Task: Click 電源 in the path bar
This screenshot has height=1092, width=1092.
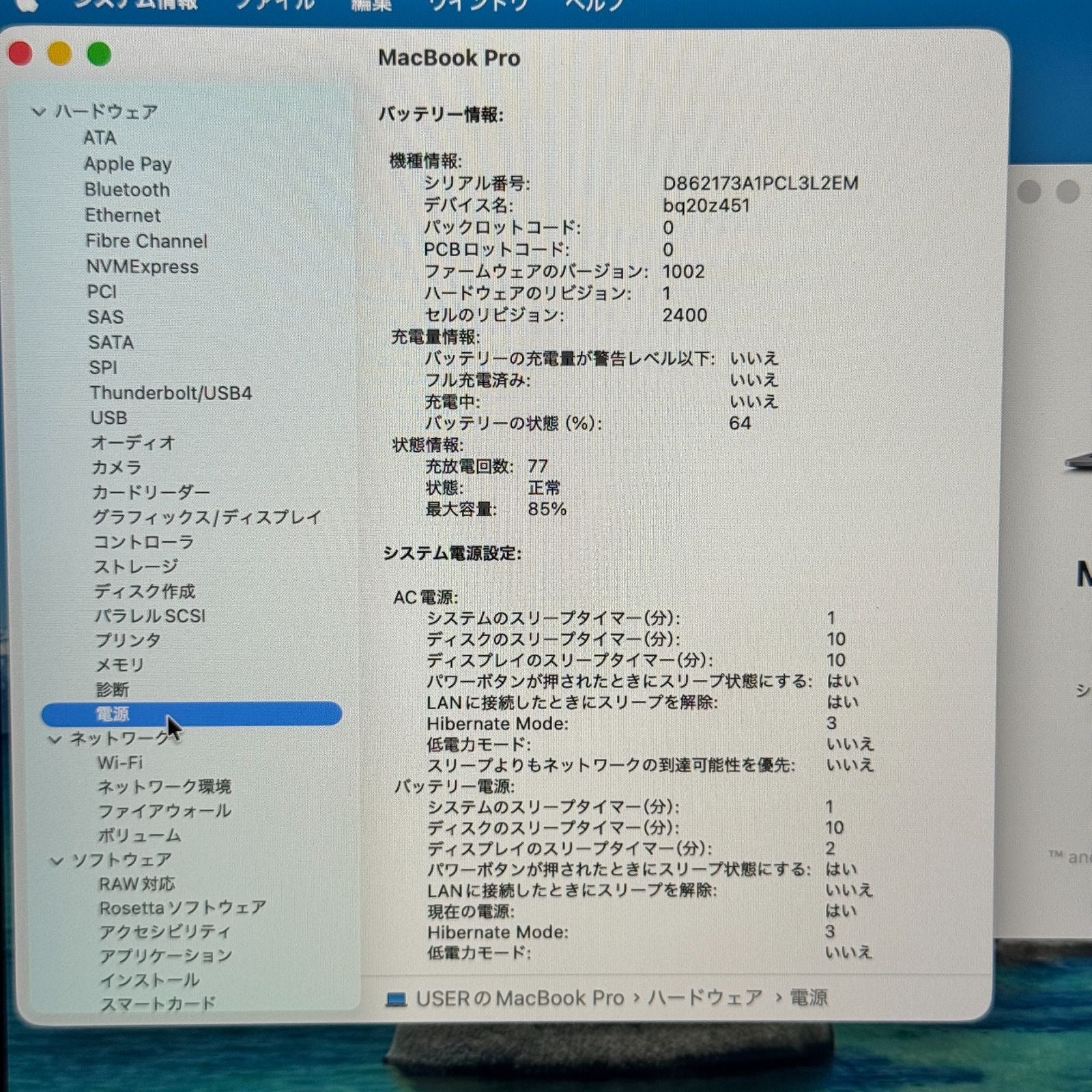Action: 809,998
